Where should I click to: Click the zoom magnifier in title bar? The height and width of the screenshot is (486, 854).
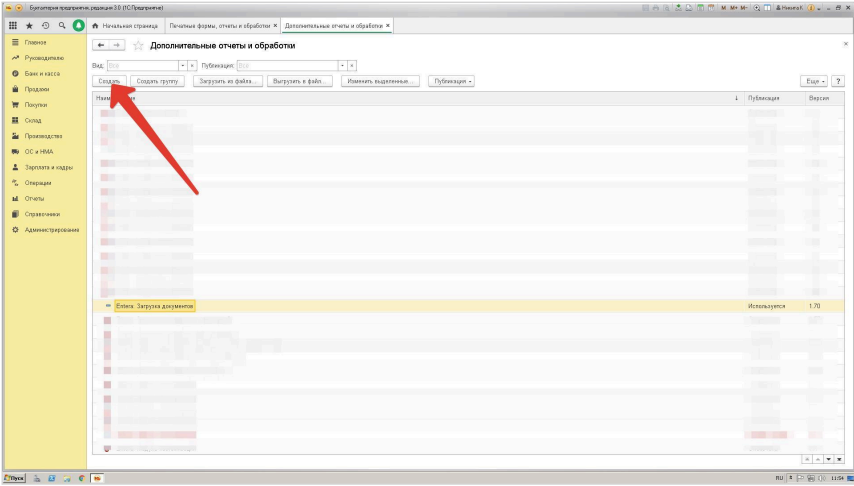pyautogui.click(x=757, y=8)
